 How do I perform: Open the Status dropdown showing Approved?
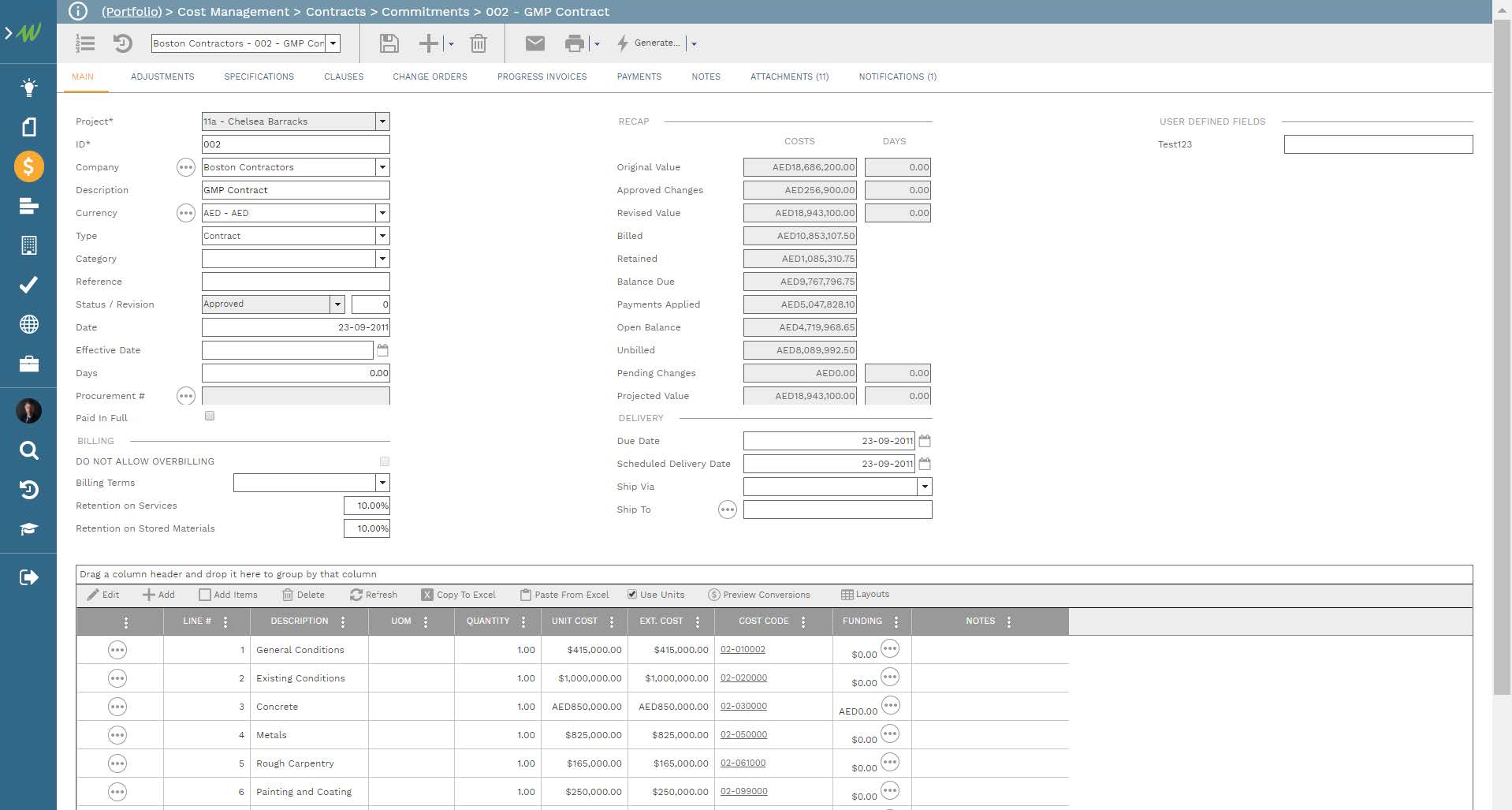point(337,304)
